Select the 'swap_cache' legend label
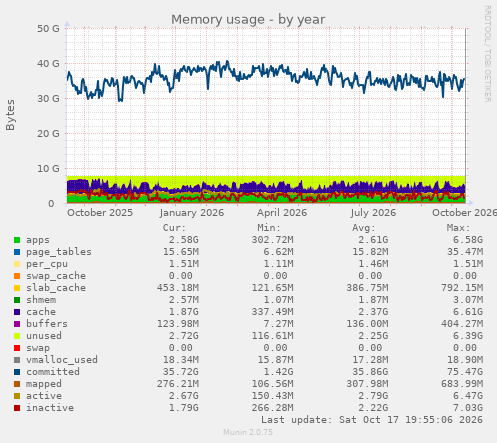This screenshot has height=443, width=497. pos(56,276)
